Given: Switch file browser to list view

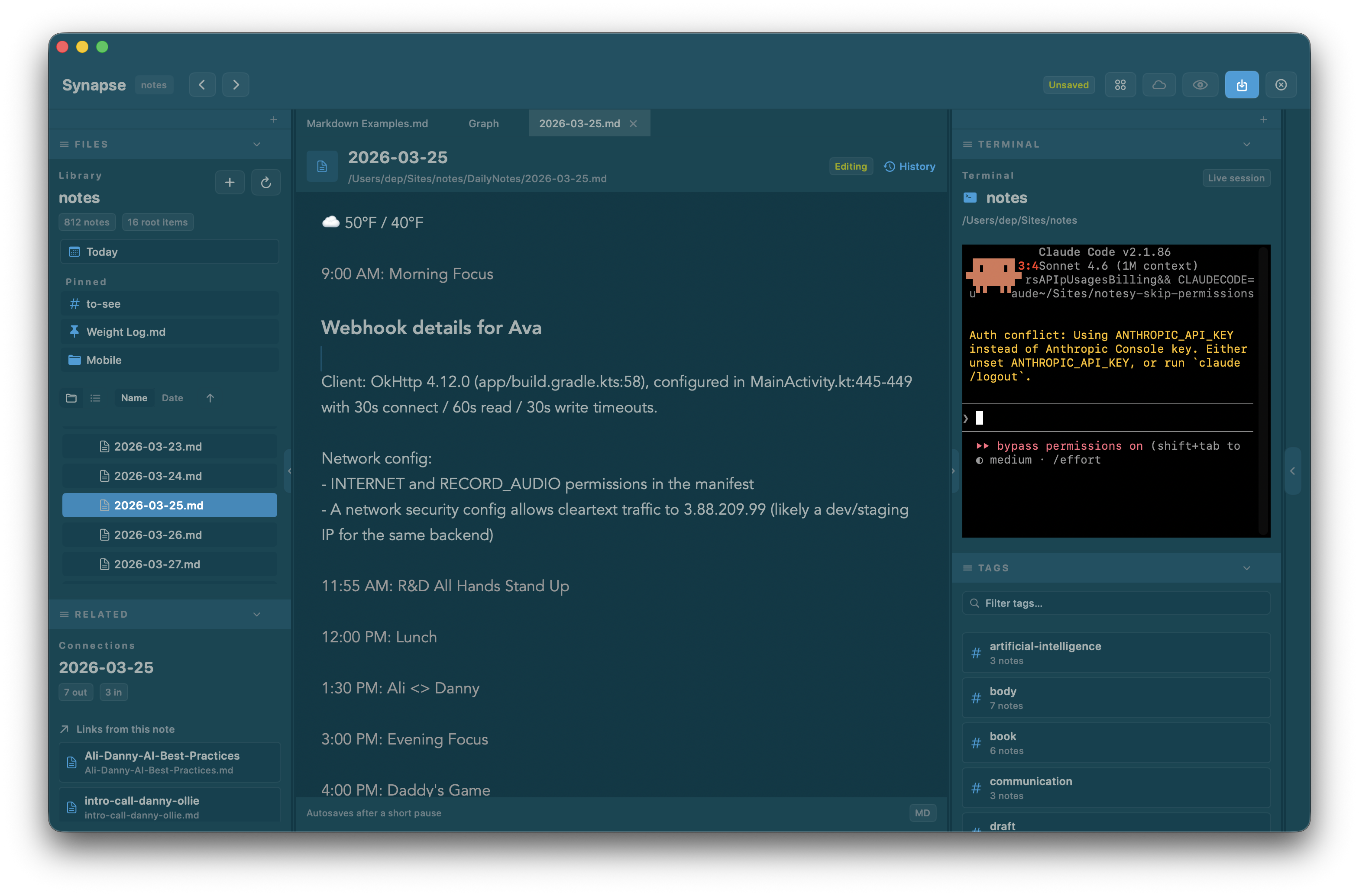Looking at the screenshot, I should pyautogui.click(x=95, y=398).
